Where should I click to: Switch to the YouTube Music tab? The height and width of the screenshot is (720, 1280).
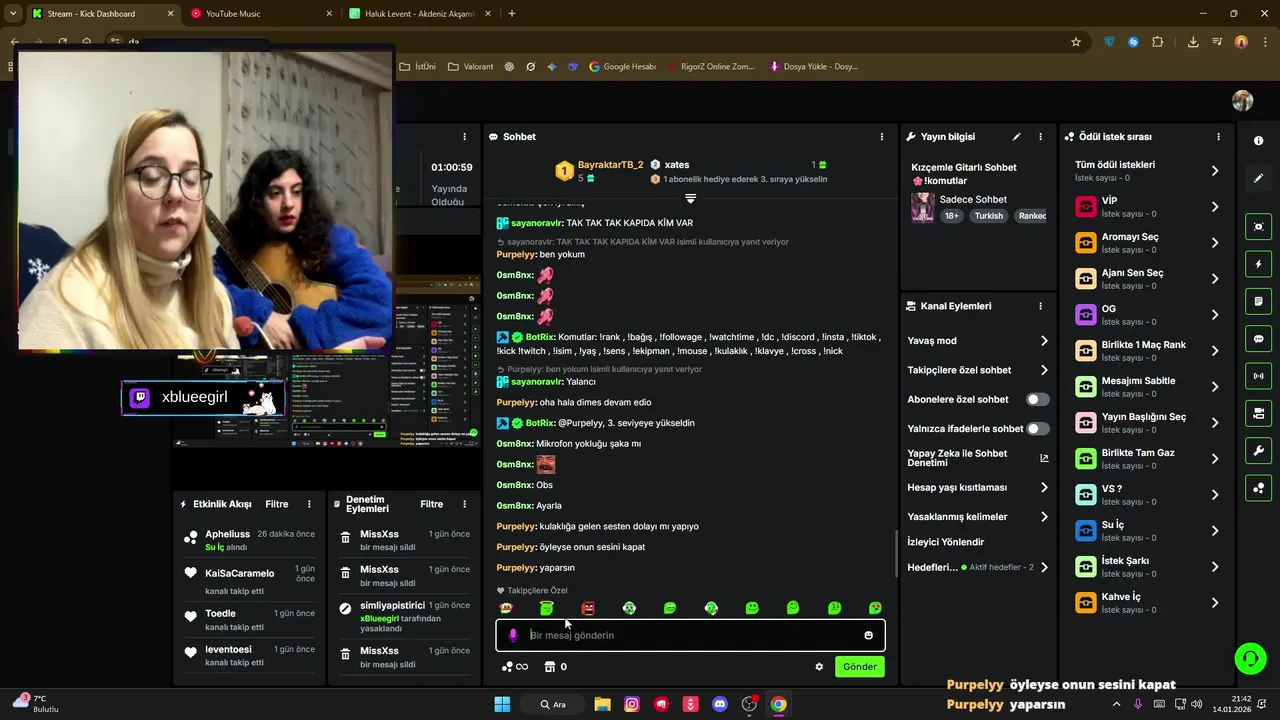click(x=260, y=14)
